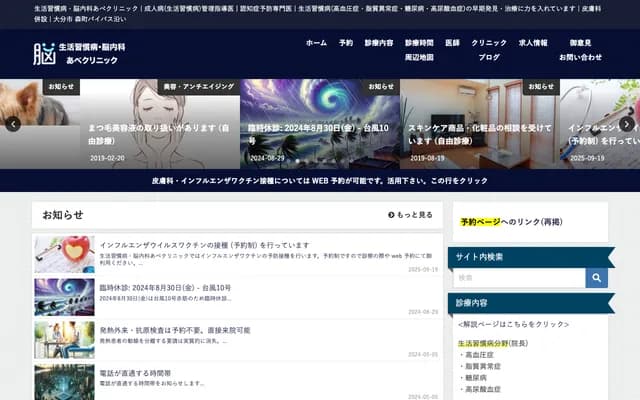Open 診療内容 menu item
Viewport: 640px width, 400px height.
(x=379, y=43)
